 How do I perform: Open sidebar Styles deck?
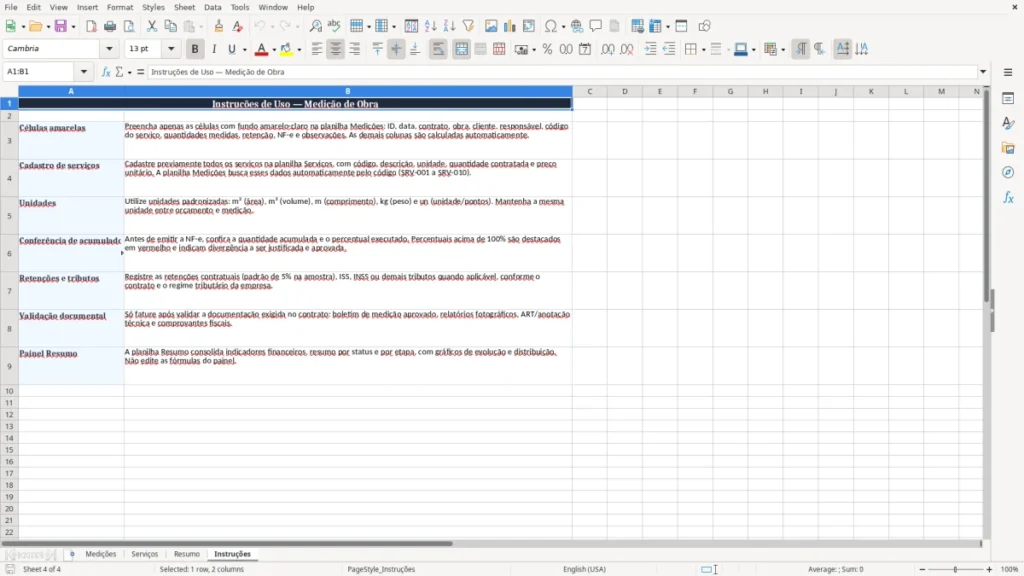[1008, 123]
